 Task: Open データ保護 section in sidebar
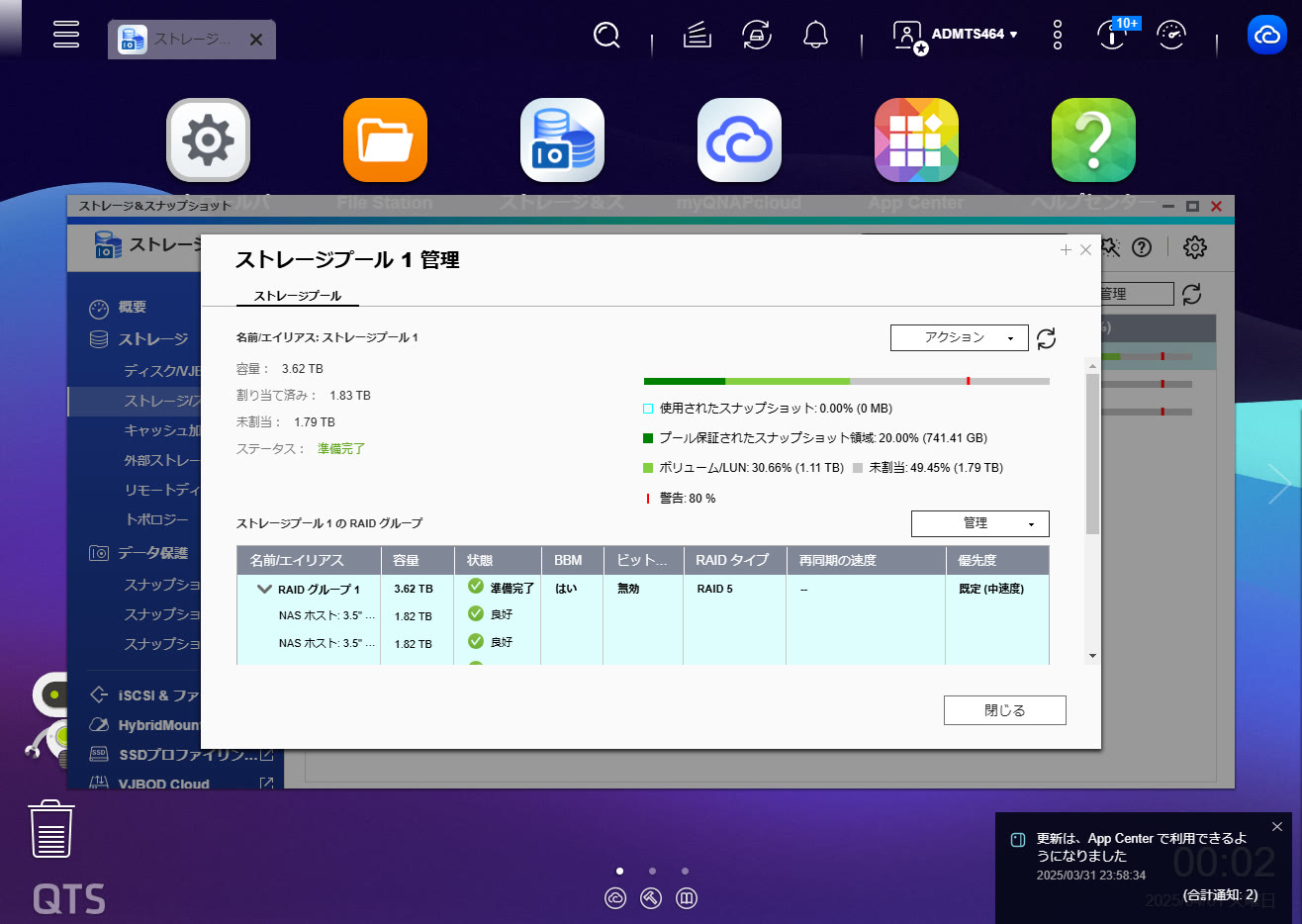[152, 553]
